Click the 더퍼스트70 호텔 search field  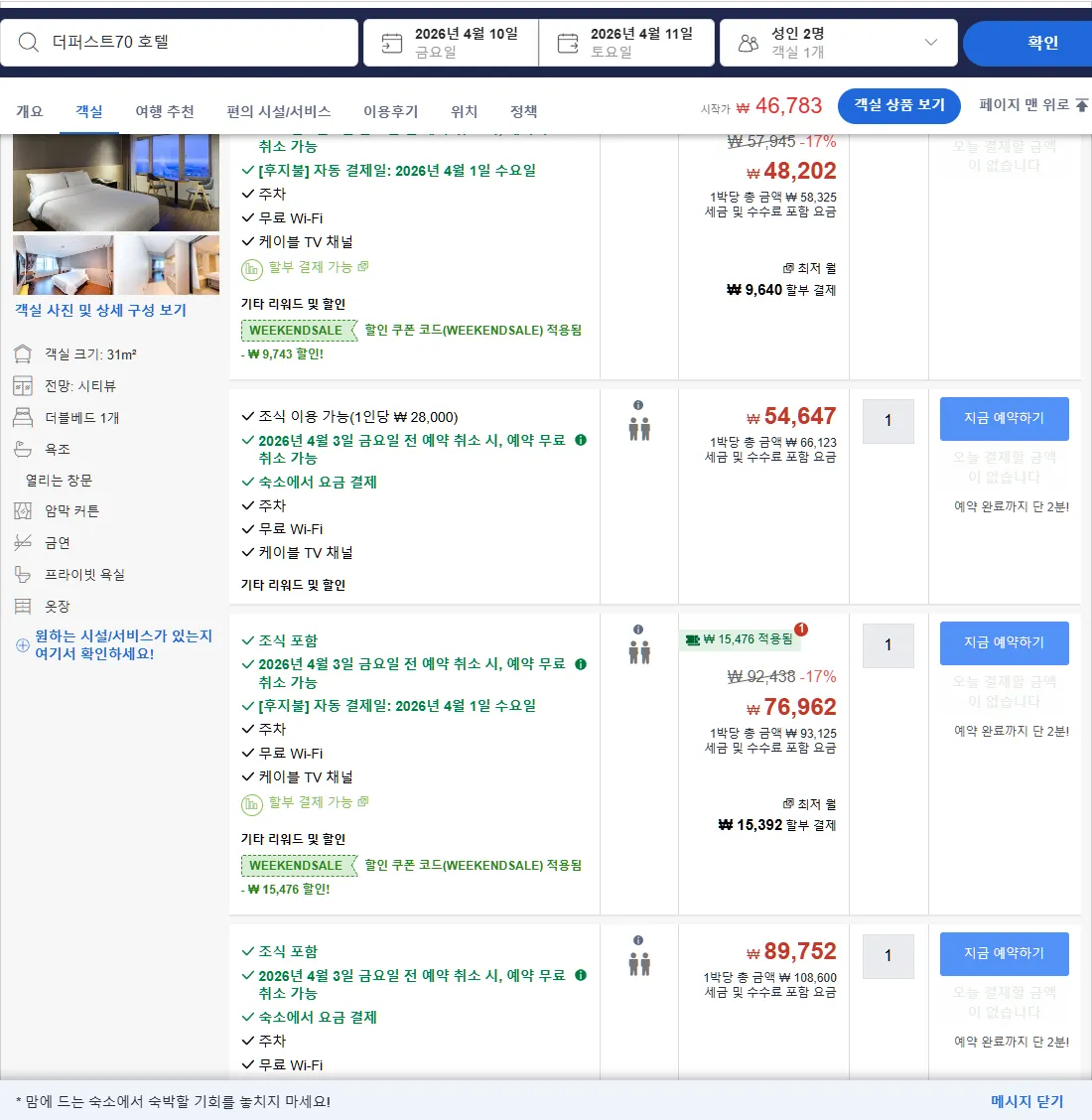180,43
